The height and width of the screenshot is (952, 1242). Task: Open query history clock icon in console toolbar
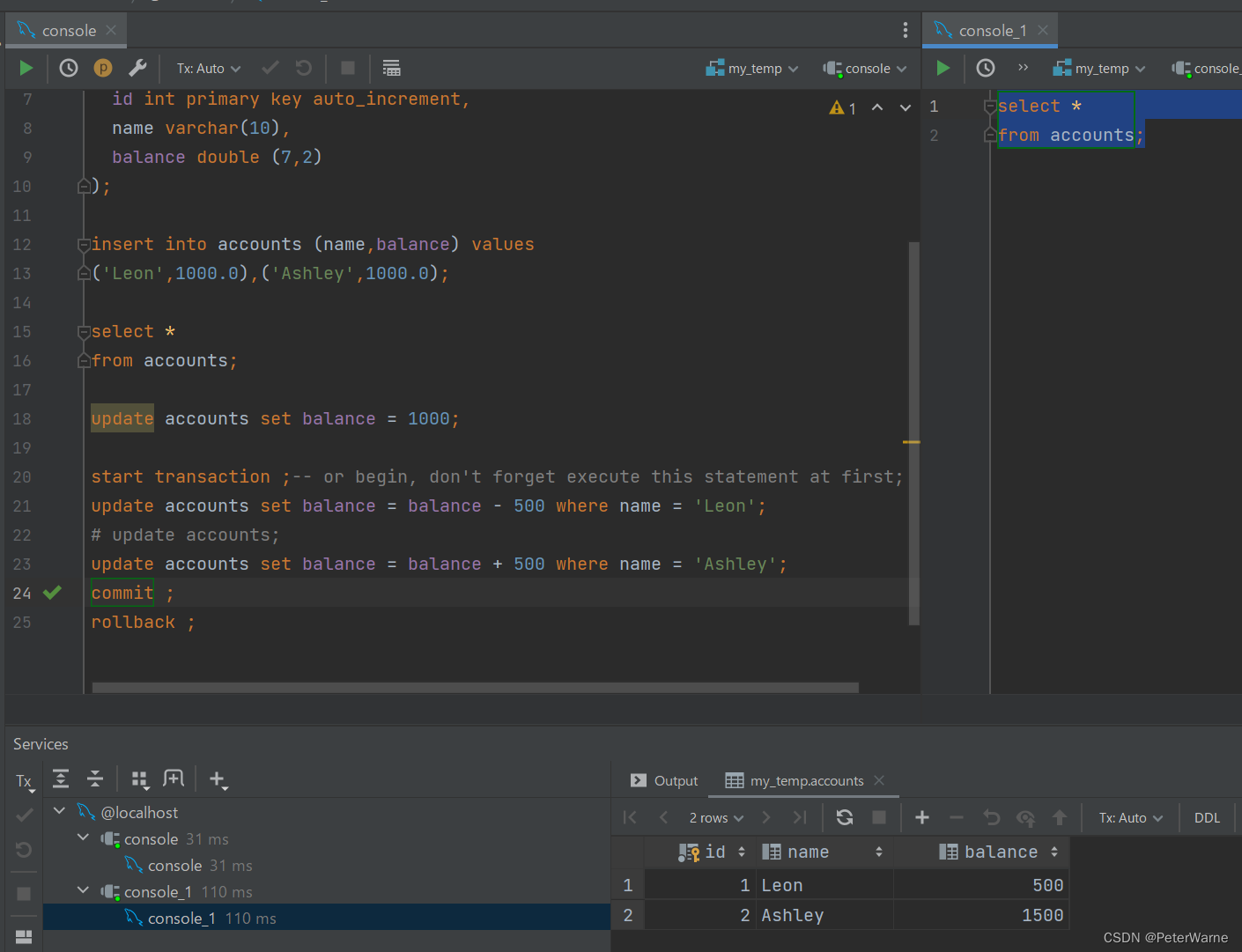[69, 68]
